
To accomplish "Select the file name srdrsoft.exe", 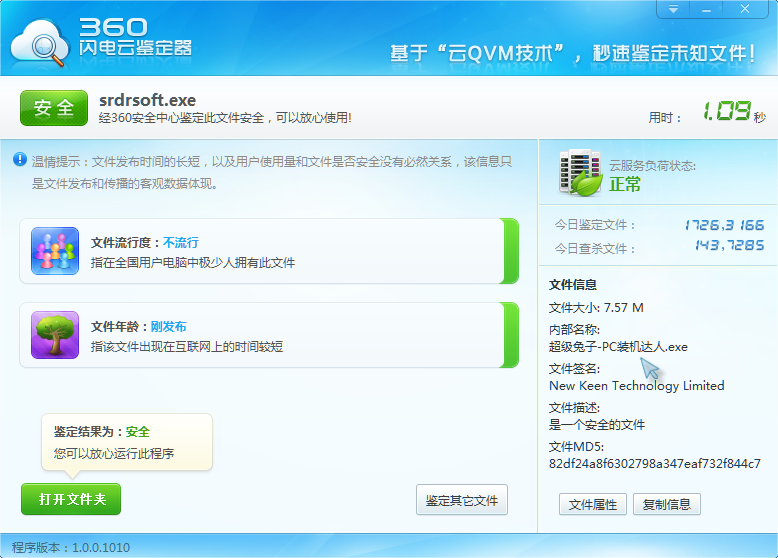I will [147, 100].
